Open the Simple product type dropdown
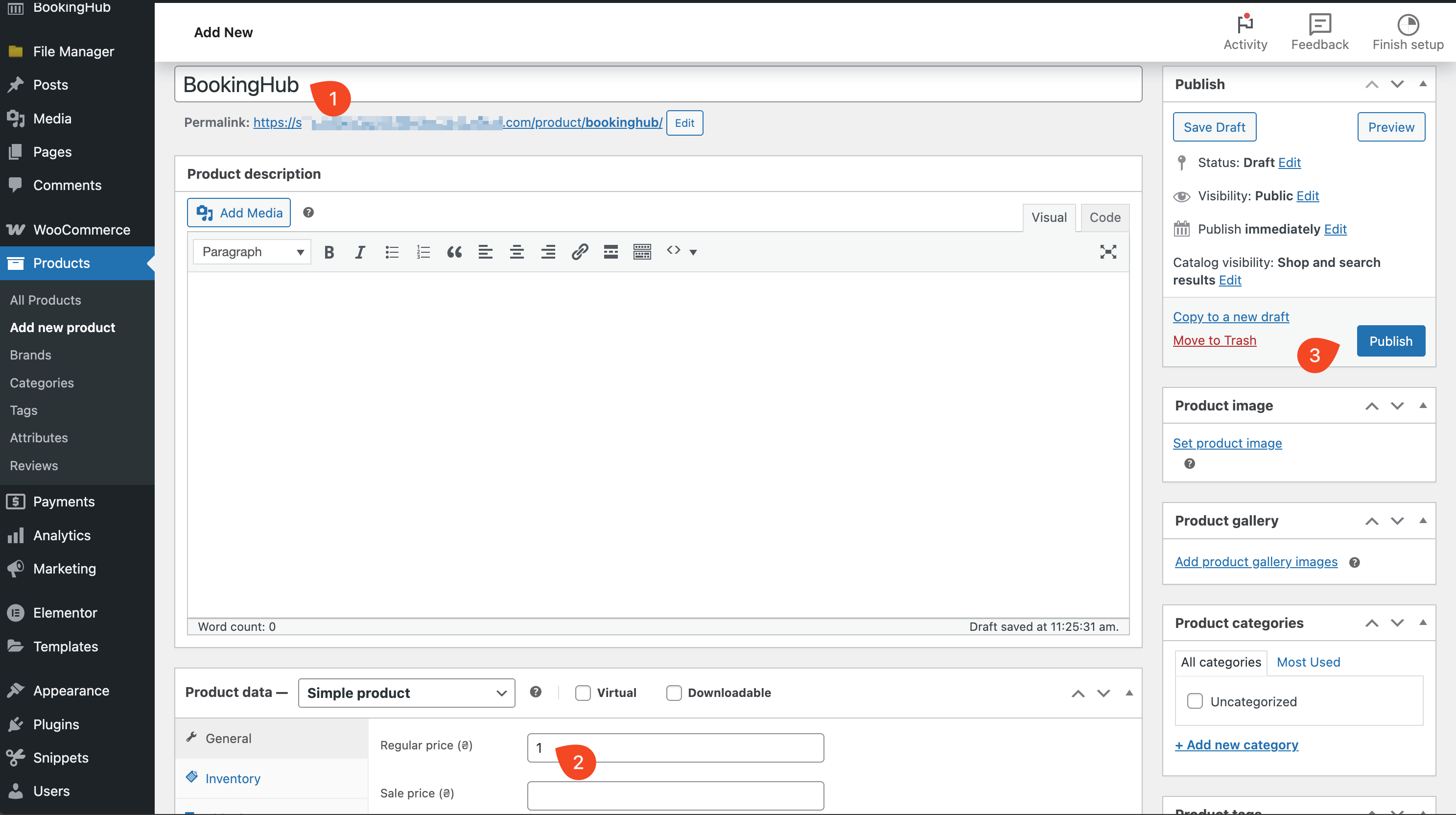 click(406, 693)
